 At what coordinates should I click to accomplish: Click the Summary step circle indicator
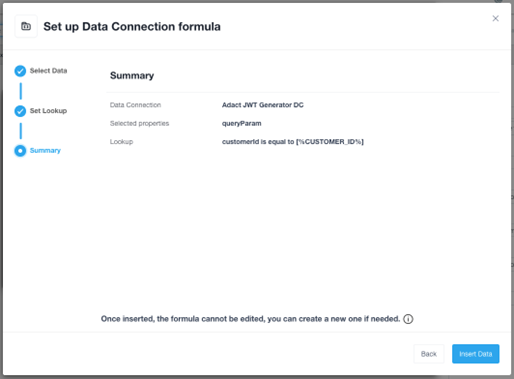20,151
